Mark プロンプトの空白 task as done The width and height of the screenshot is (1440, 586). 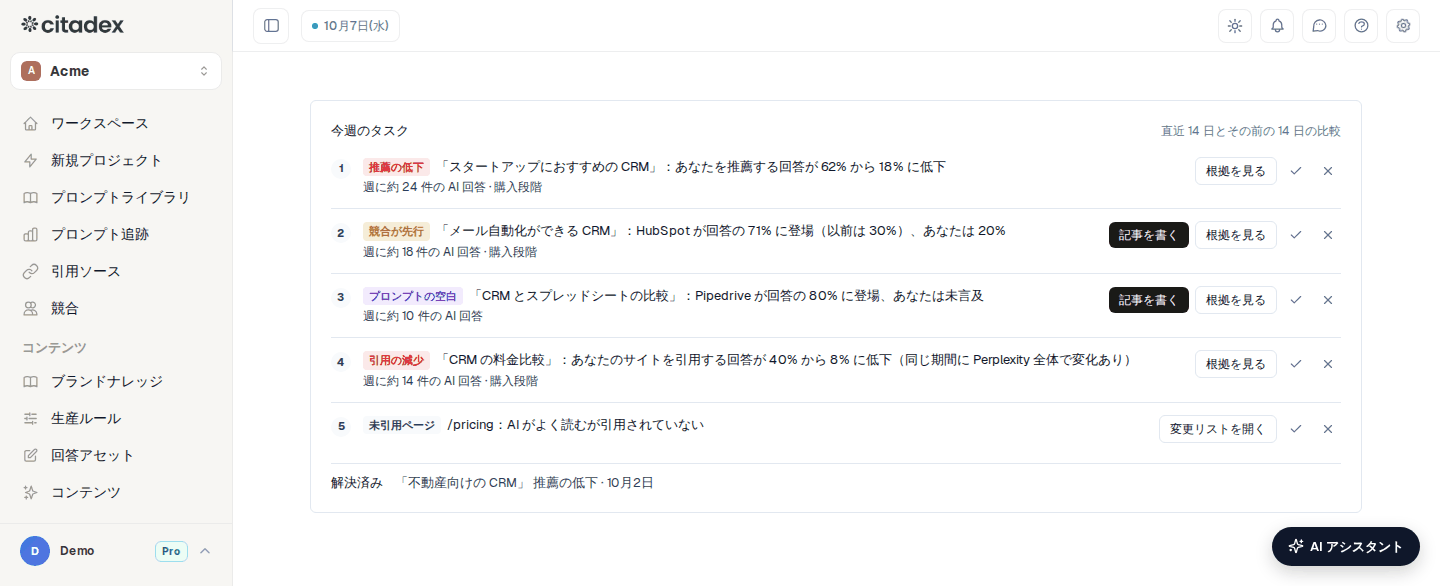[1296, 300]
